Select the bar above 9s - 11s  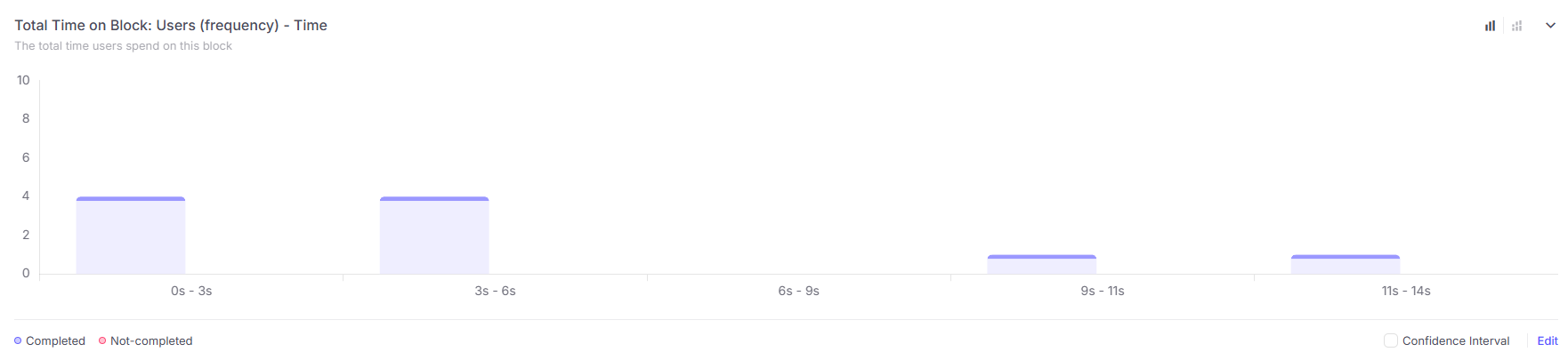click(1041, 265)
